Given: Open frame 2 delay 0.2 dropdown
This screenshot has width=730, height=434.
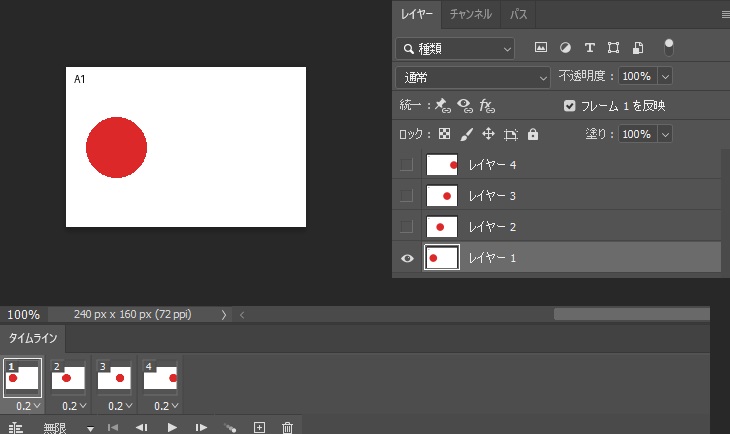Looking at the screenshot, I should coord(74,406).
